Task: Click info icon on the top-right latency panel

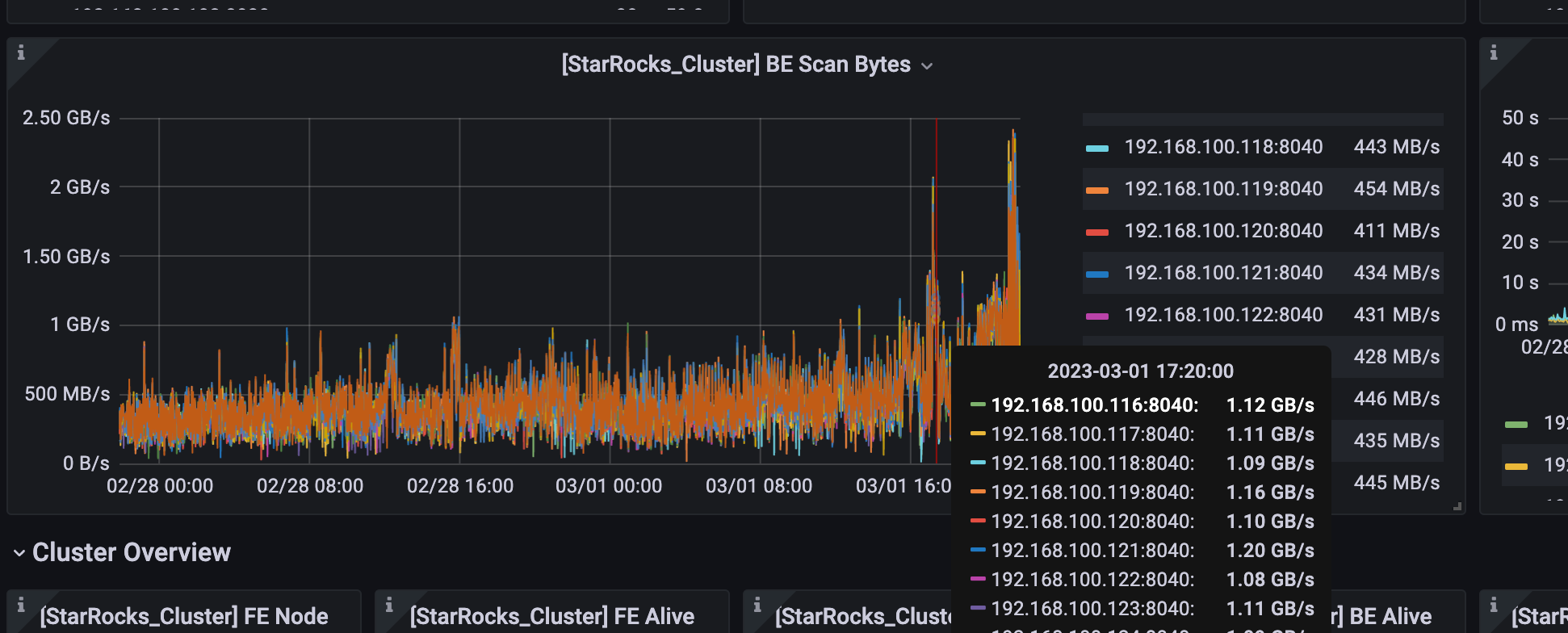Action: 1494,52
